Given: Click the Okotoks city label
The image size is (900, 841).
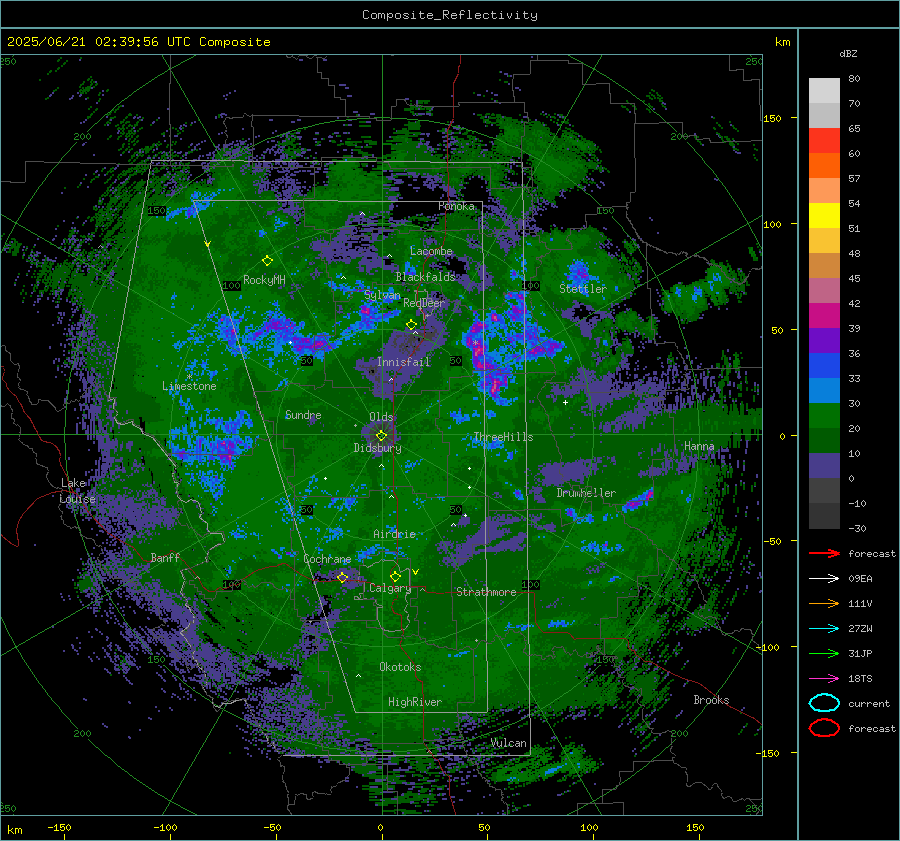Looking at the screenshot, I should click(400, 667).
